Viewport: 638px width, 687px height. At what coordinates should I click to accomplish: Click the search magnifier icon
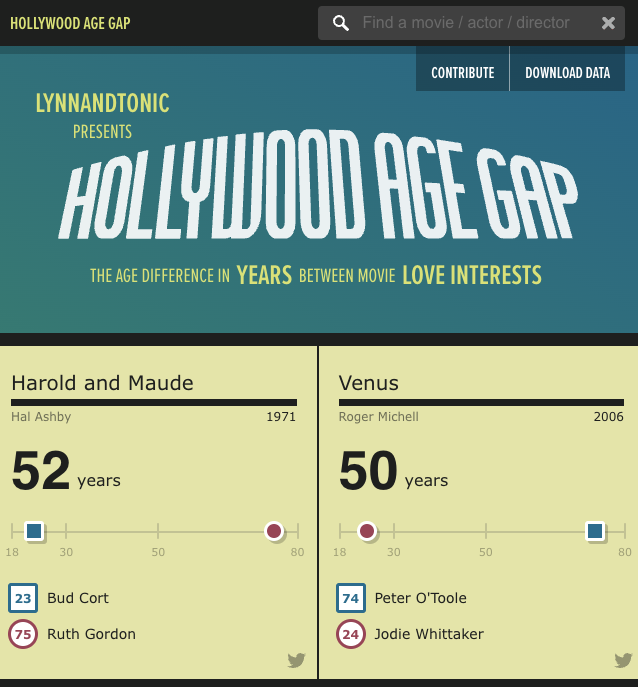(342, 23)
